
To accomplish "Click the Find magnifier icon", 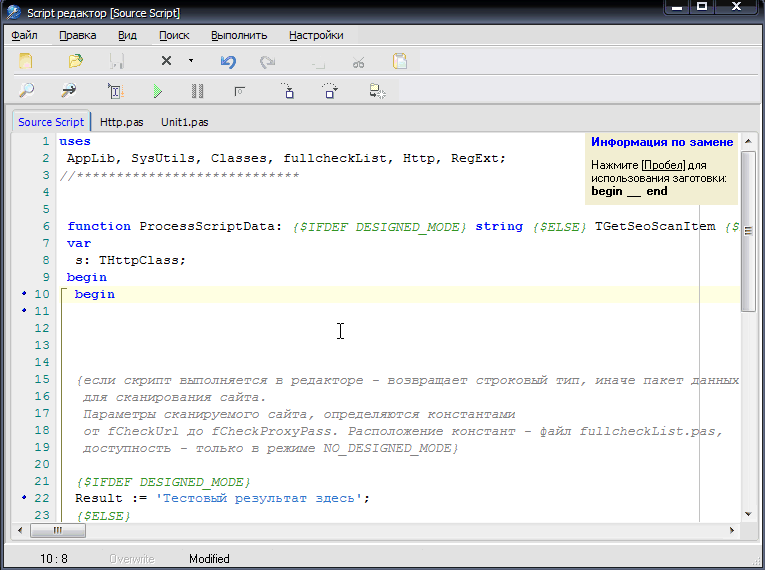I will [x=26, y=91].
